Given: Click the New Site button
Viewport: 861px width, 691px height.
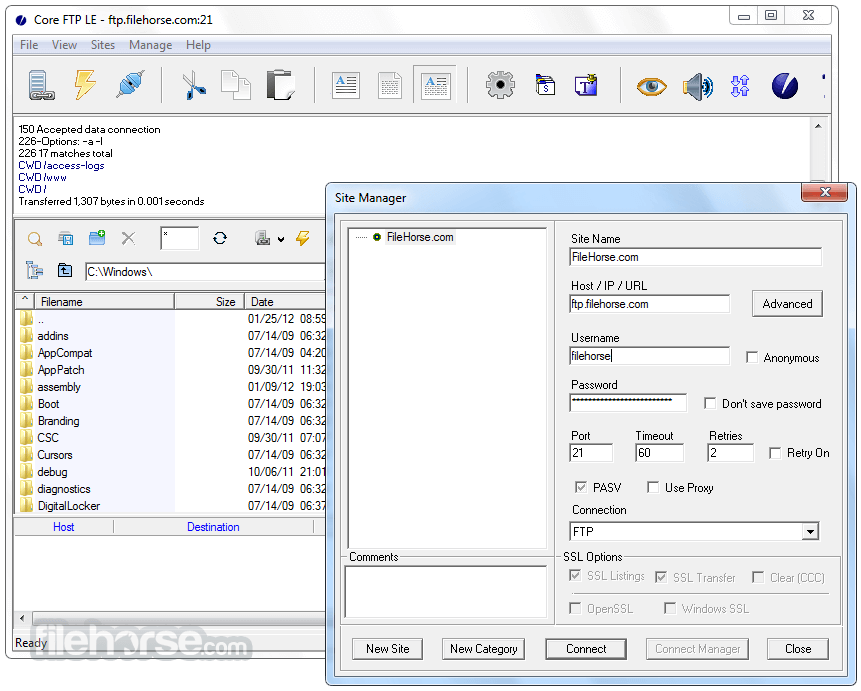Looking at the screenshot, I should pos(388,649).
